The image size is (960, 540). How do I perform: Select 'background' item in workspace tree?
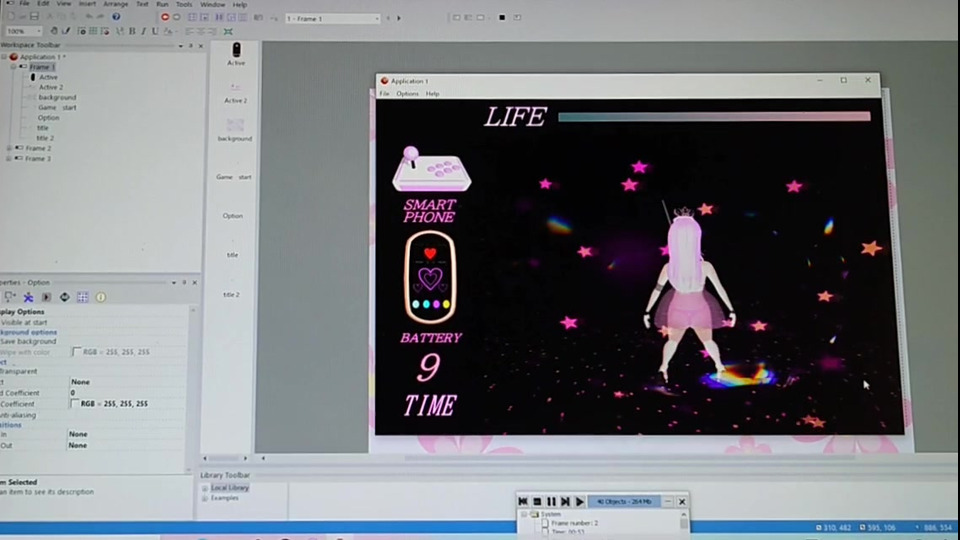(x=57, y=97)
